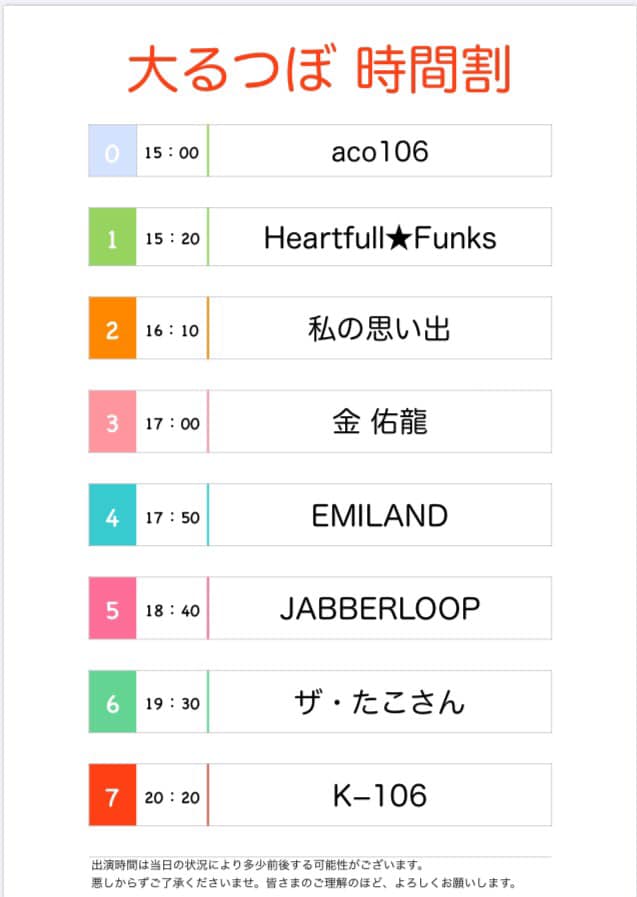The image size is (637, 897).
Task: Click the light blue number 0 box
Action: pos(112,152)
